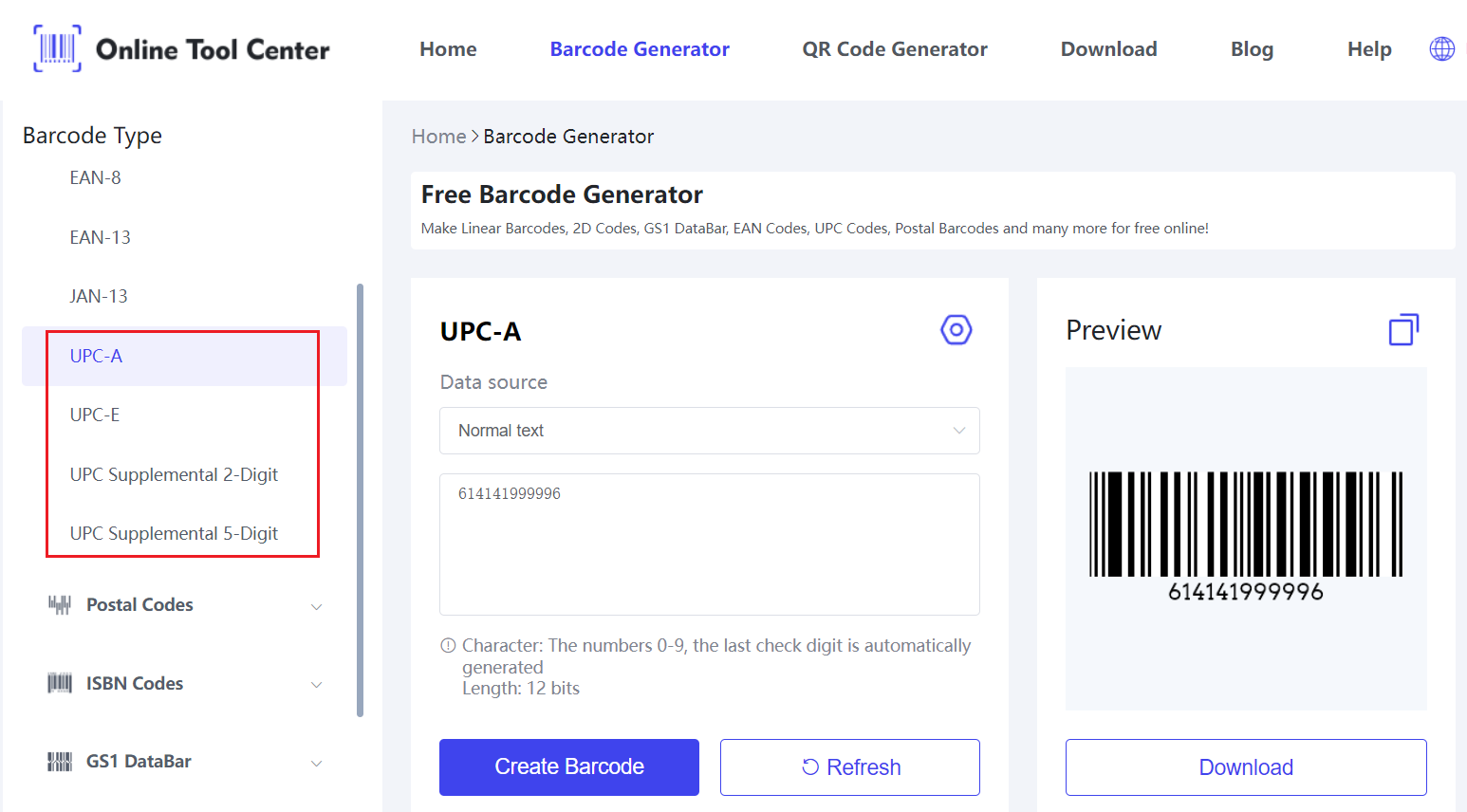Open the Barcode Generator menu item

(640, 49)
